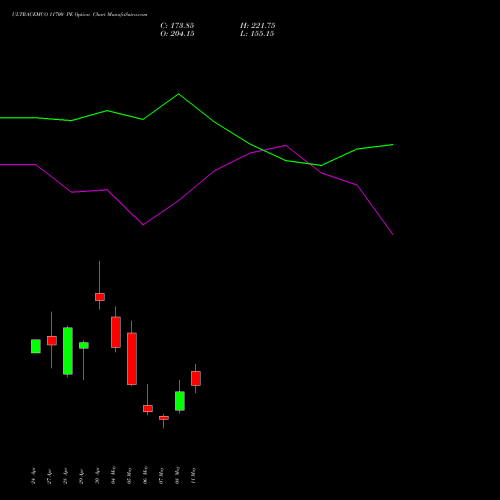This screenshot has width=500, height=500.
Task: Select the 27 Apr date label
Action: tap(49, 476)
